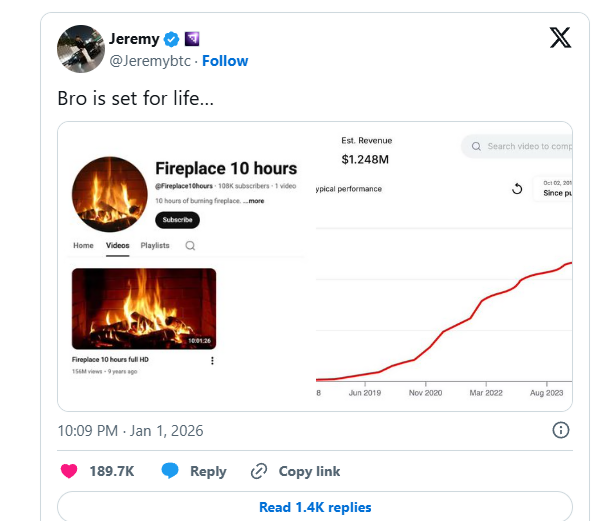Screen dimensions: 602x521
Task: Click the circular reset arrow icon
Action: click(x=517, y=188)
